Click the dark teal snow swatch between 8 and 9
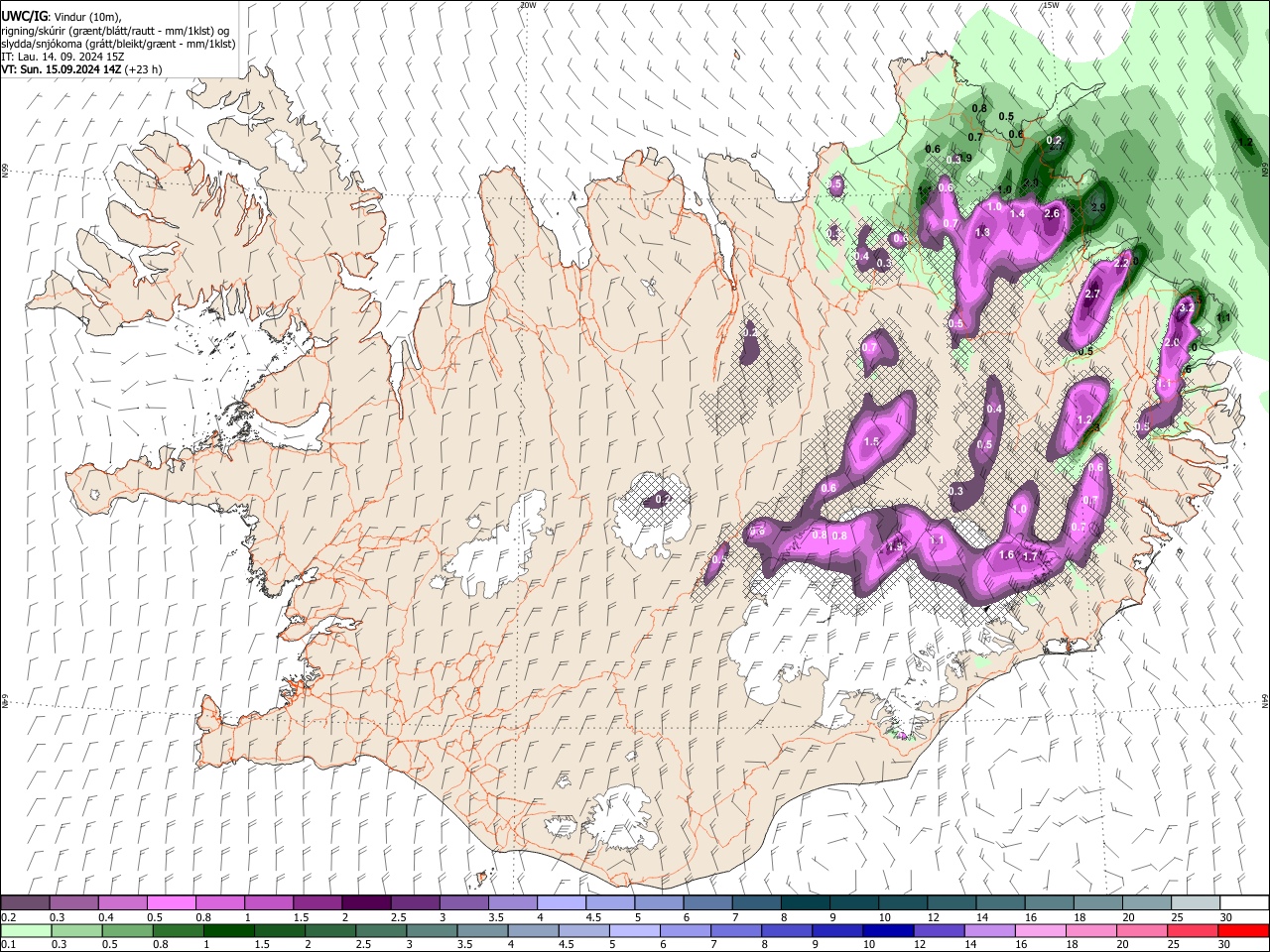This screenshot has width=1270, height=952. 804,902
